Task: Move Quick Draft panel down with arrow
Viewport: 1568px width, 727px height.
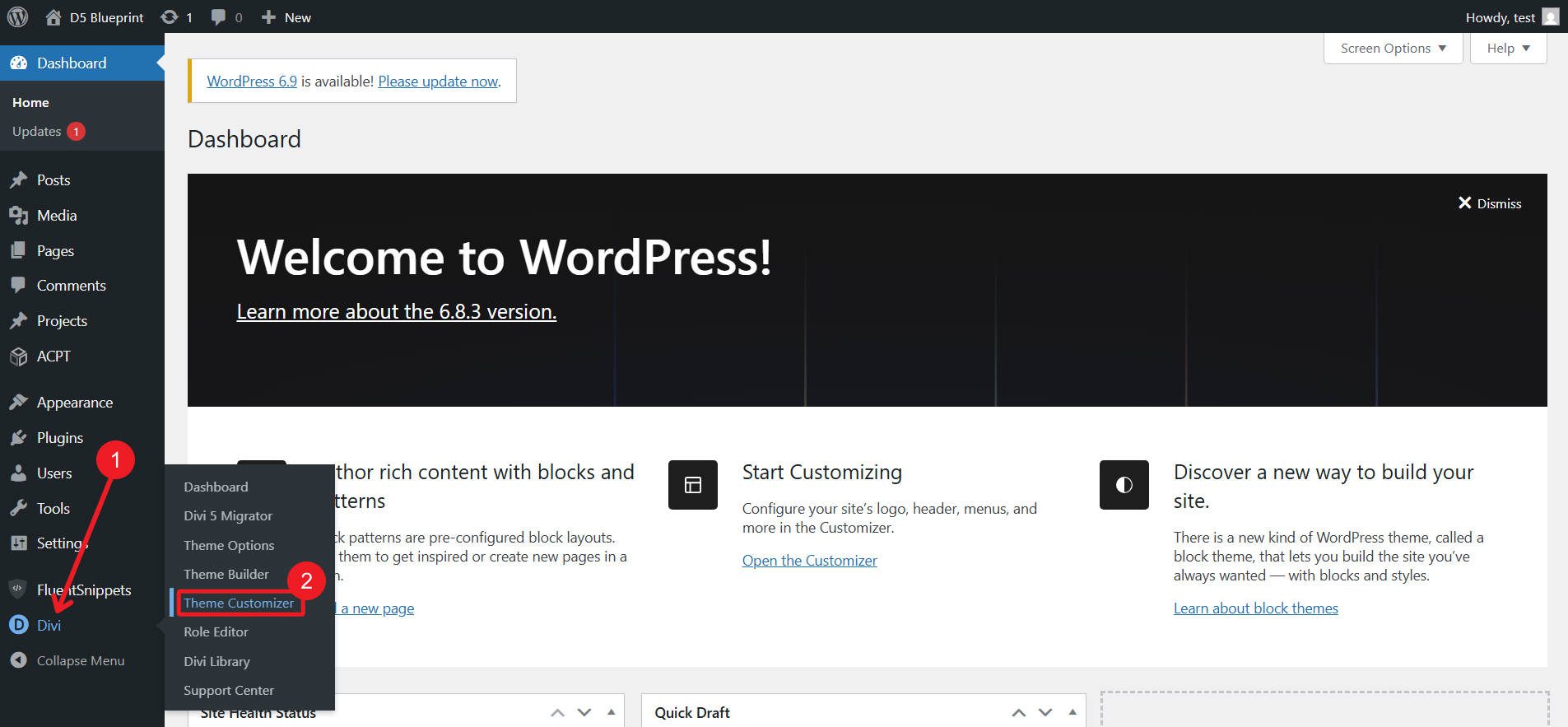Action: (x=1045, y=712)
